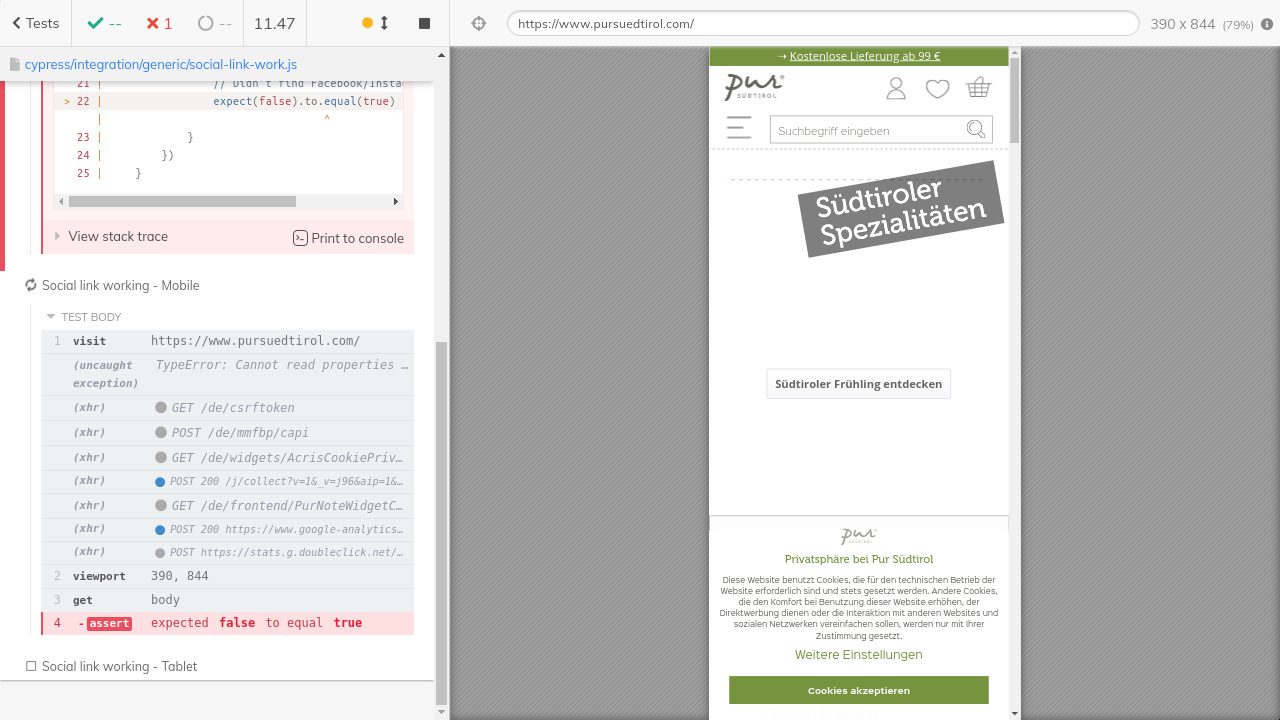Toggle auto-scrolling arrow icon in header
Viewport: 1280px width, 720px height.
pos(384,23)
